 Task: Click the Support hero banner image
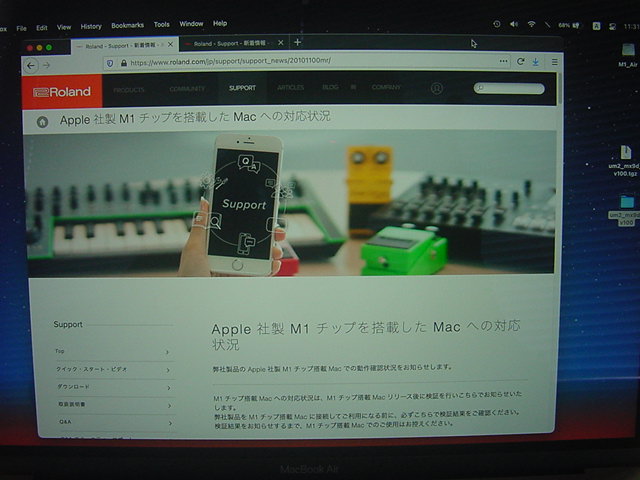(290, 203)
